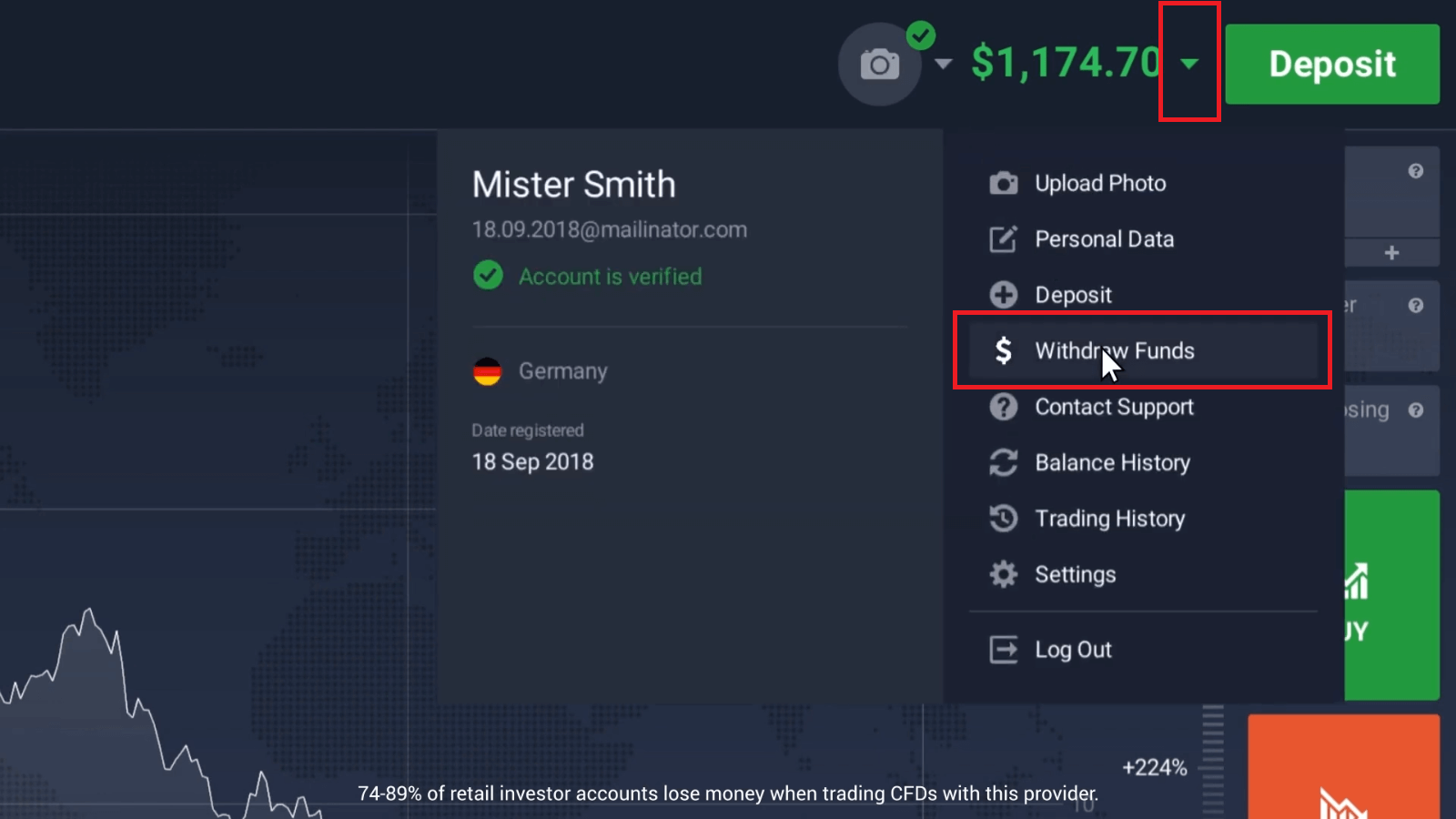The height and width of the screenshot is (819, 1456).
Task: Click the Balance History refresh icon
Action: (x=1003, y=462)
